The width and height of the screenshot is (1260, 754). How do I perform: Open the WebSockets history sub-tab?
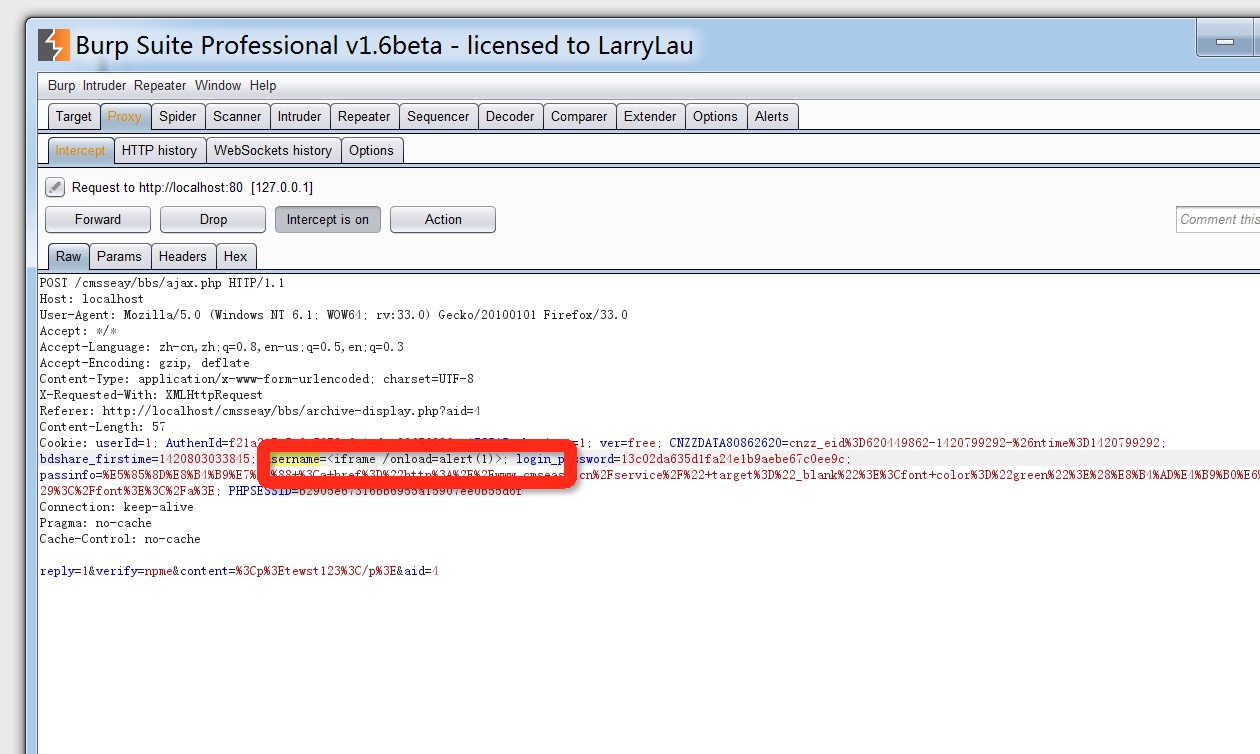273,150
